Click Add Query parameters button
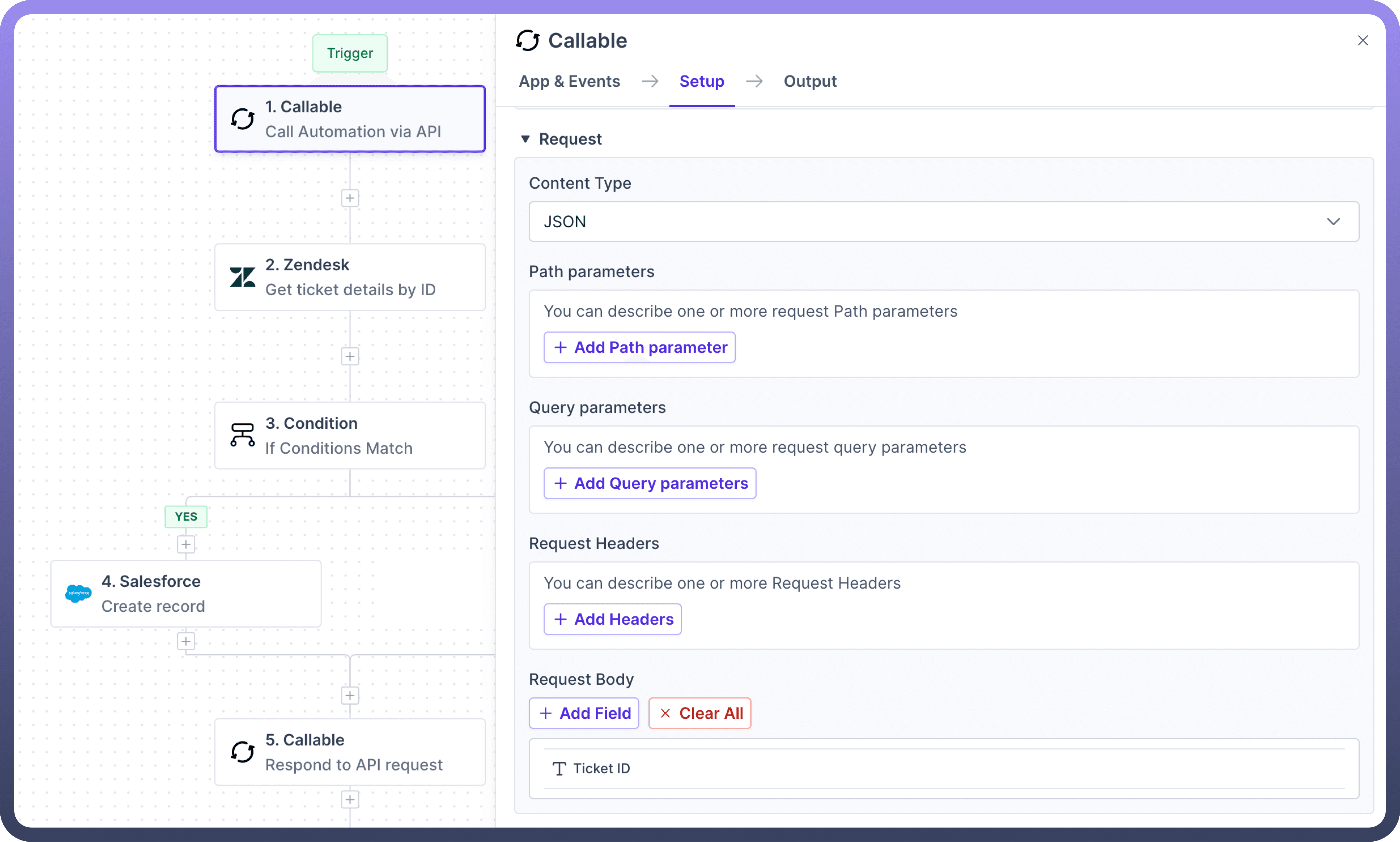 point(650,483)
